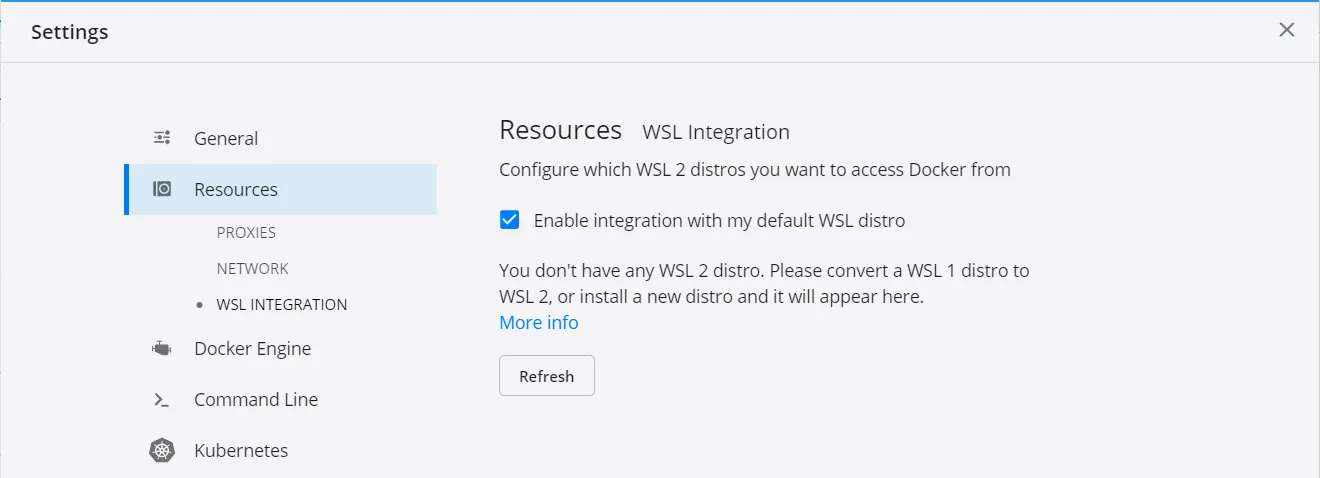This screenshot has width=1320, height=478.
Task: Click the Resources disk icon in sidebar
Action: [162, 189]
